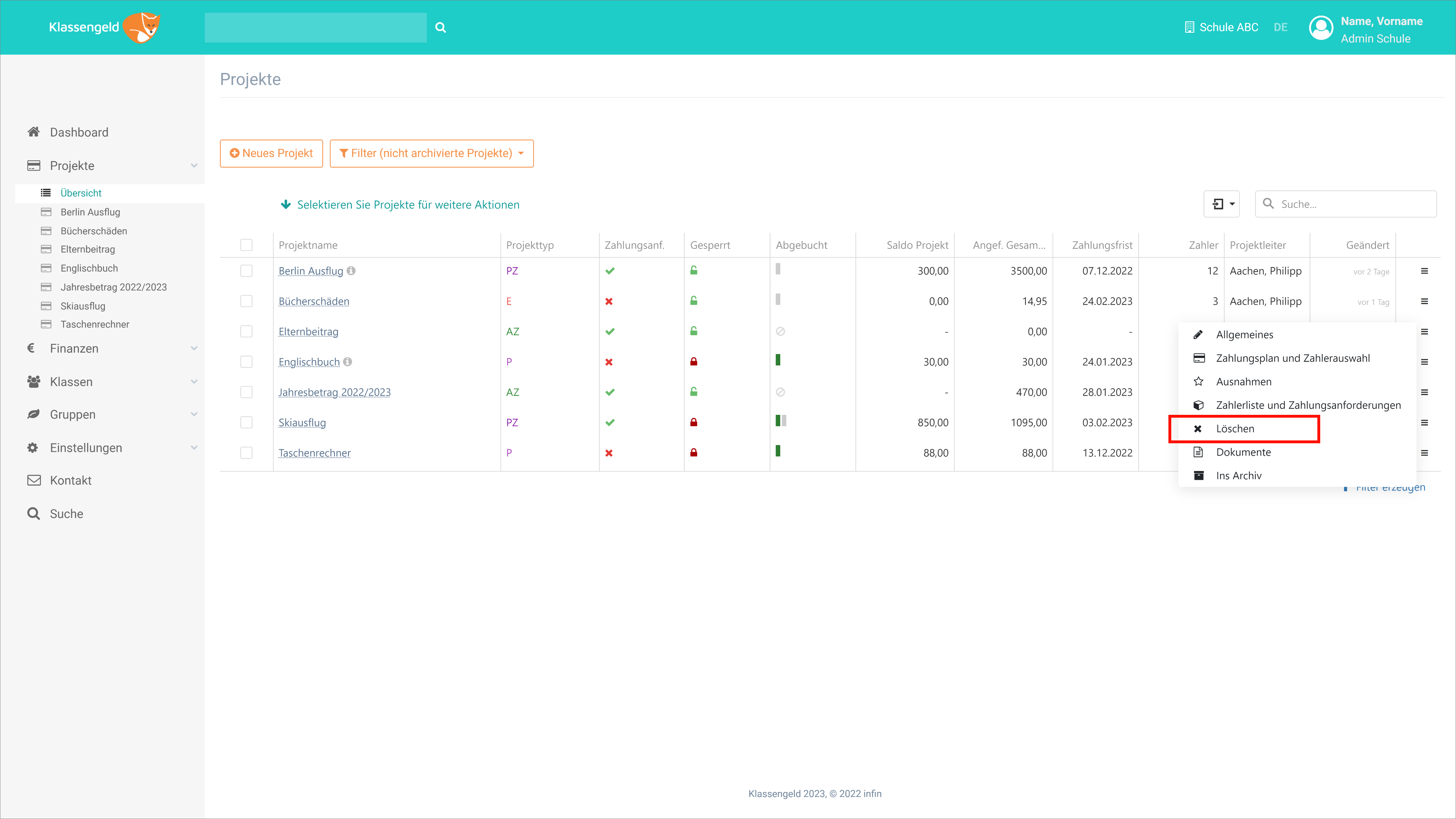Check the Berlin Ausflug row checkbox

246,271
